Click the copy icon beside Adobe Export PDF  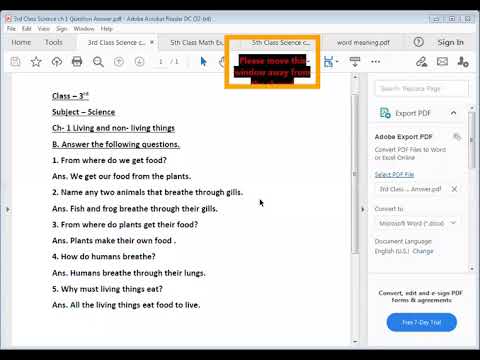(457, 137)
